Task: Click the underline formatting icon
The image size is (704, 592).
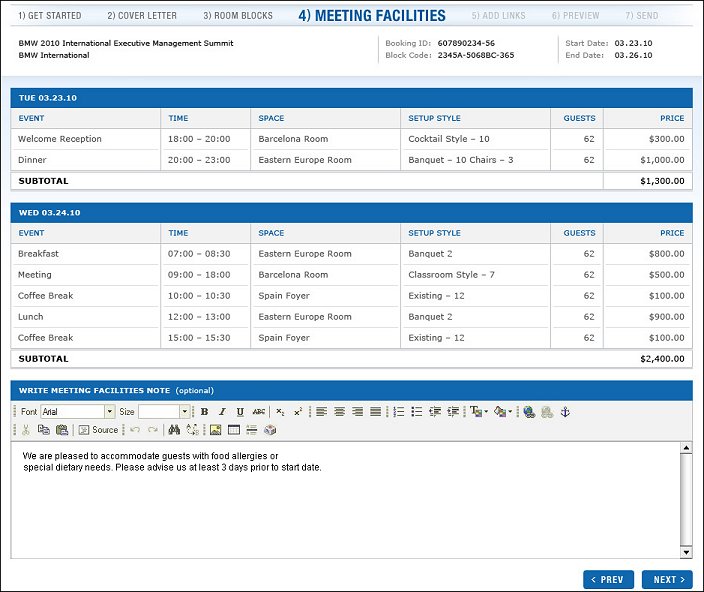Action: pyautogui.click(x=240, y=412)
